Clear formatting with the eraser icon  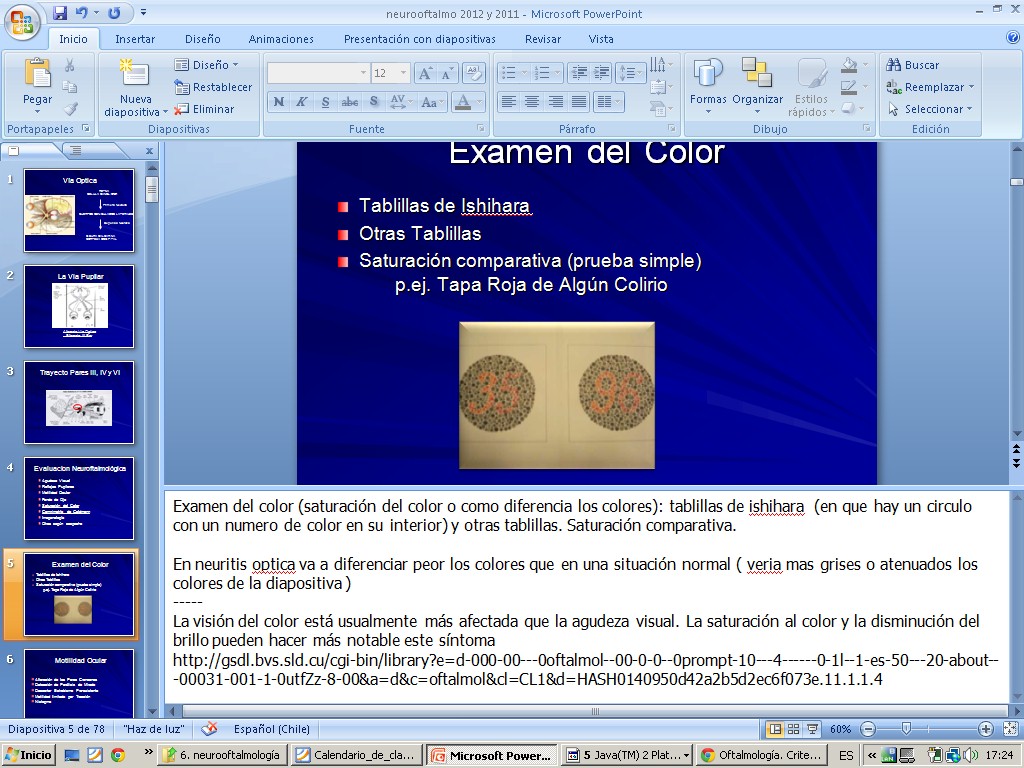tap(475, 73)
